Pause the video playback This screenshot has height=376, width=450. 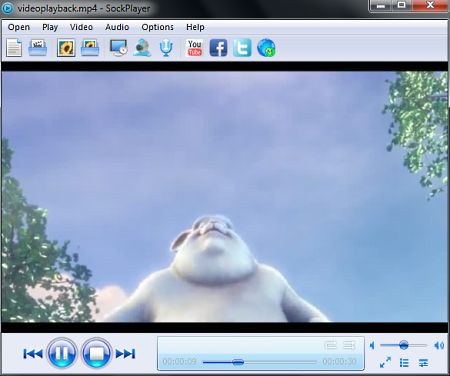62,353
